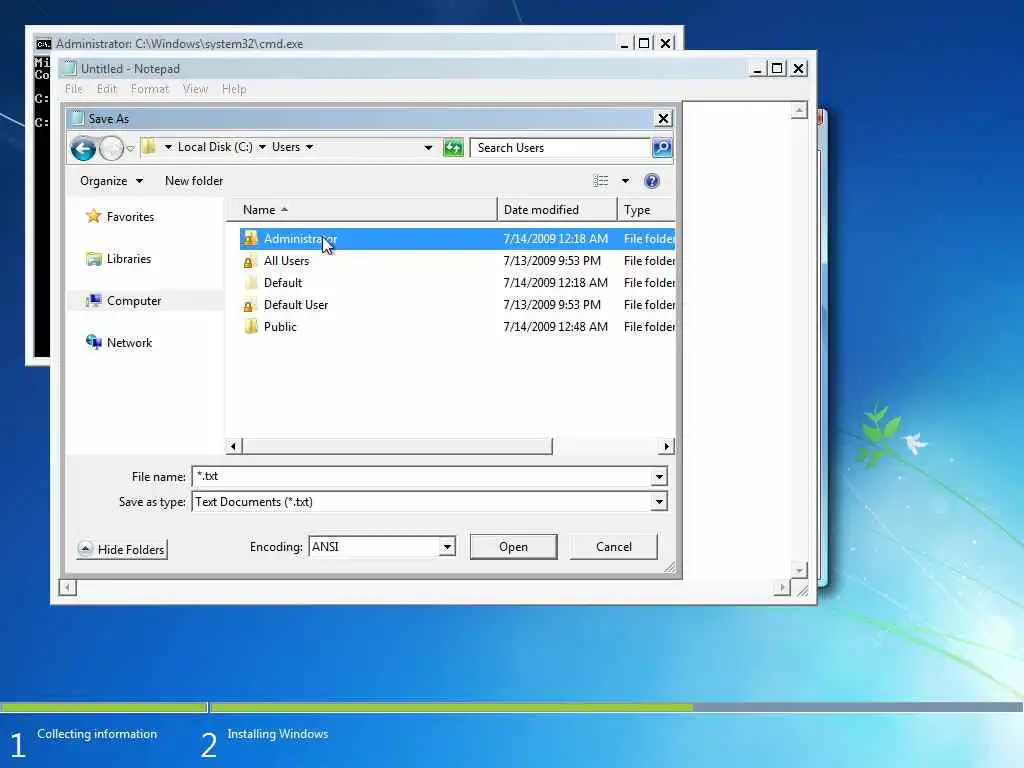
Task: Sort by the Date modified column header
Action: tap(557, 210)
